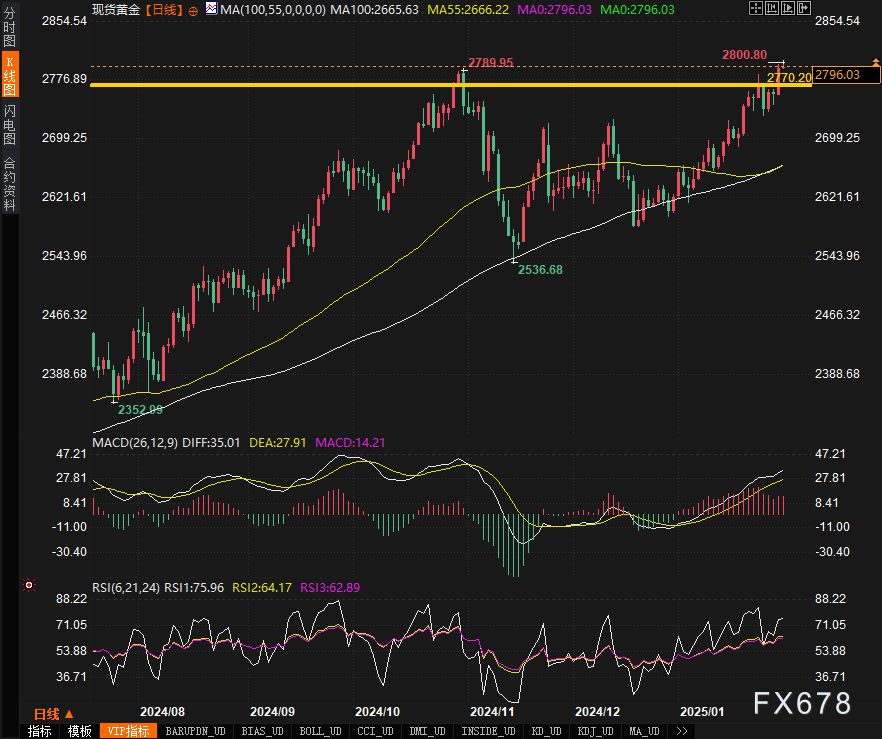Select the INSIDE_UD indicator
The image size is (882, 739).
(x=490, y=731)
